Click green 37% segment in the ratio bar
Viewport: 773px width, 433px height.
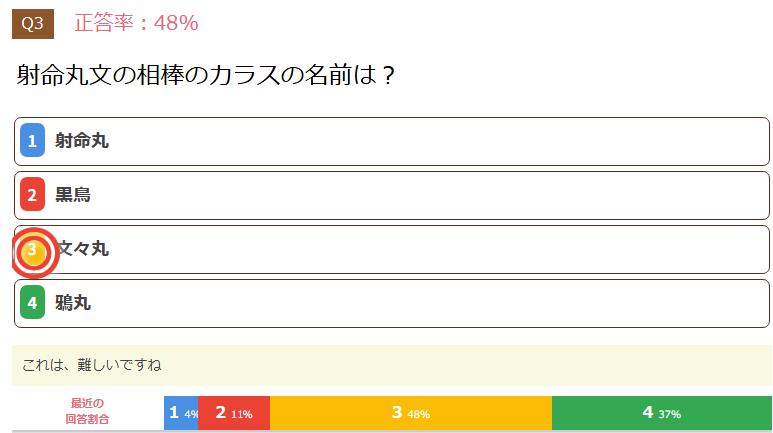pos(661,413)
